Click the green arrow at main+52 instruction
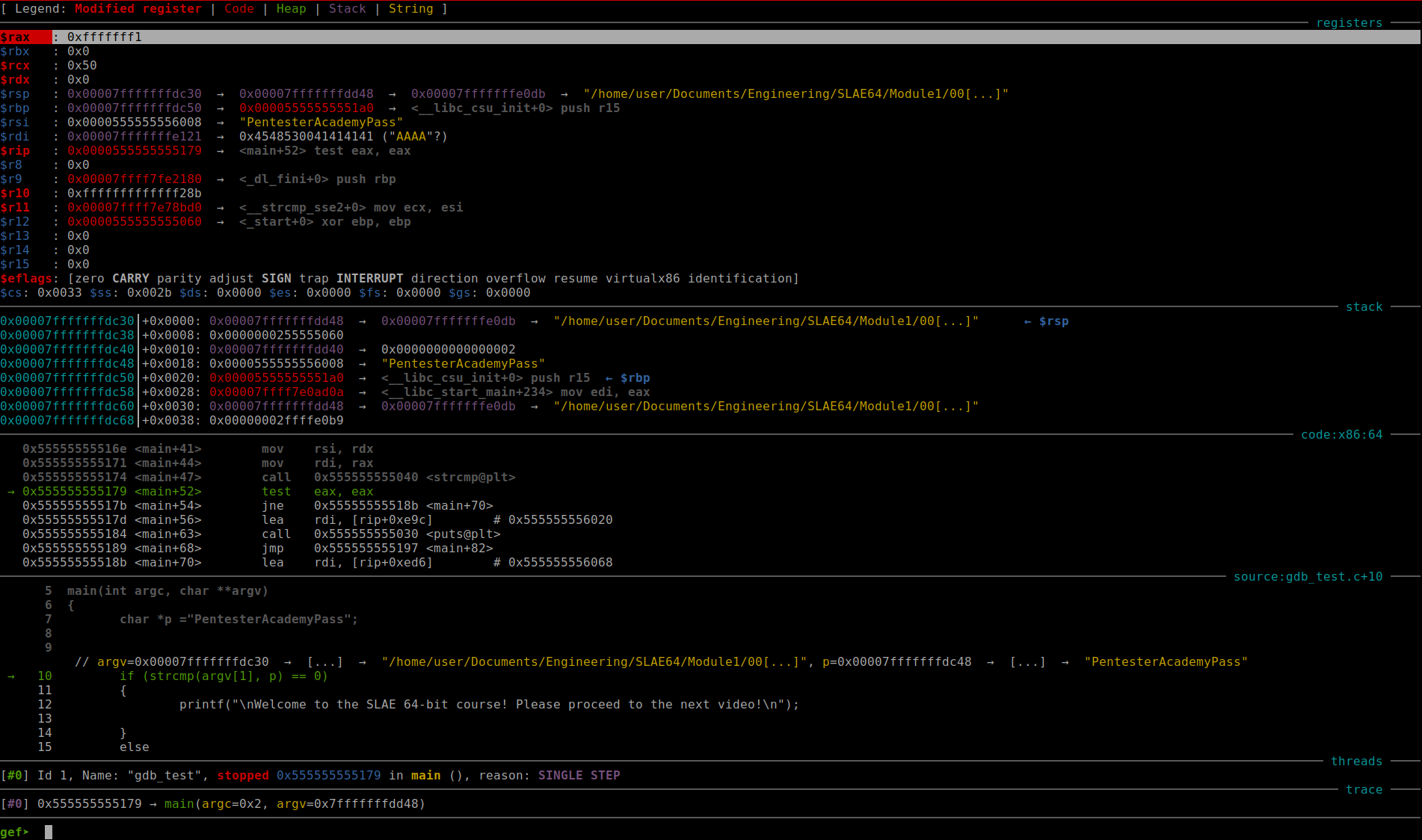 [x=11, y=492]
